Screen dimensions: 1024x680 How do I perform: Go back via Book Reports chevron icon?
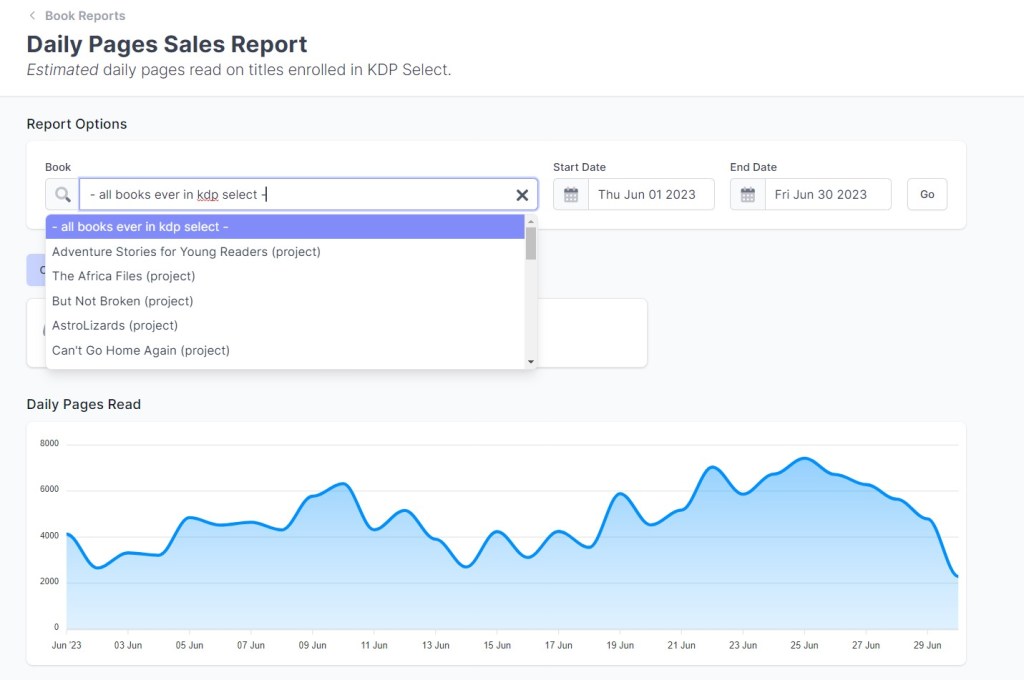click(32, 16)
